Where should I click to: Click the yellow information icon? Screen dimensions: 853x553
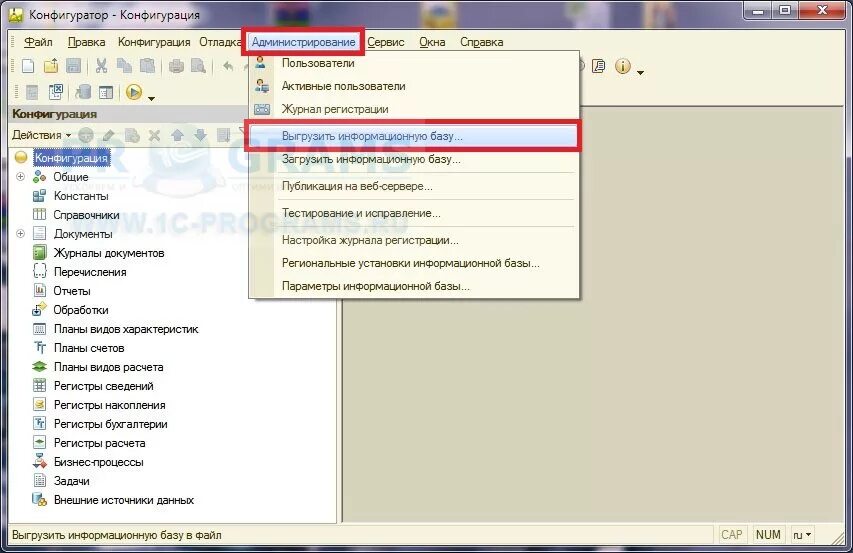click(622, 66)
